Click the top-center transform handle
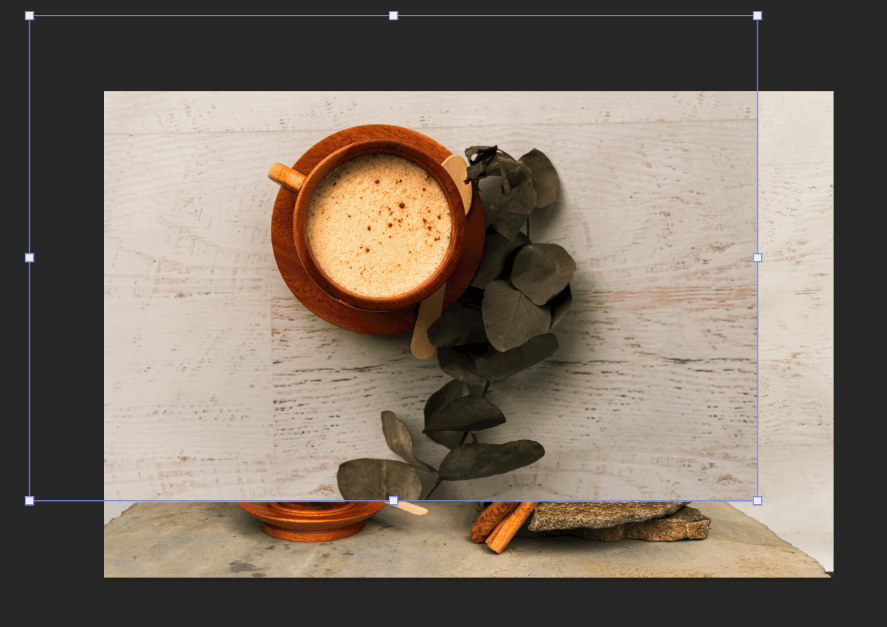 [393, 16]
